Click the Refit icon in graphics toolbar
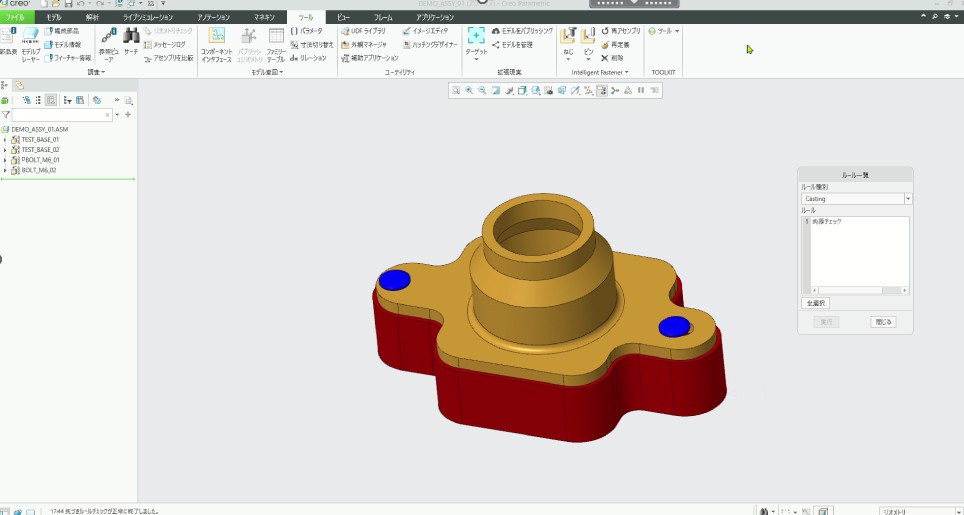 (456, 90)
